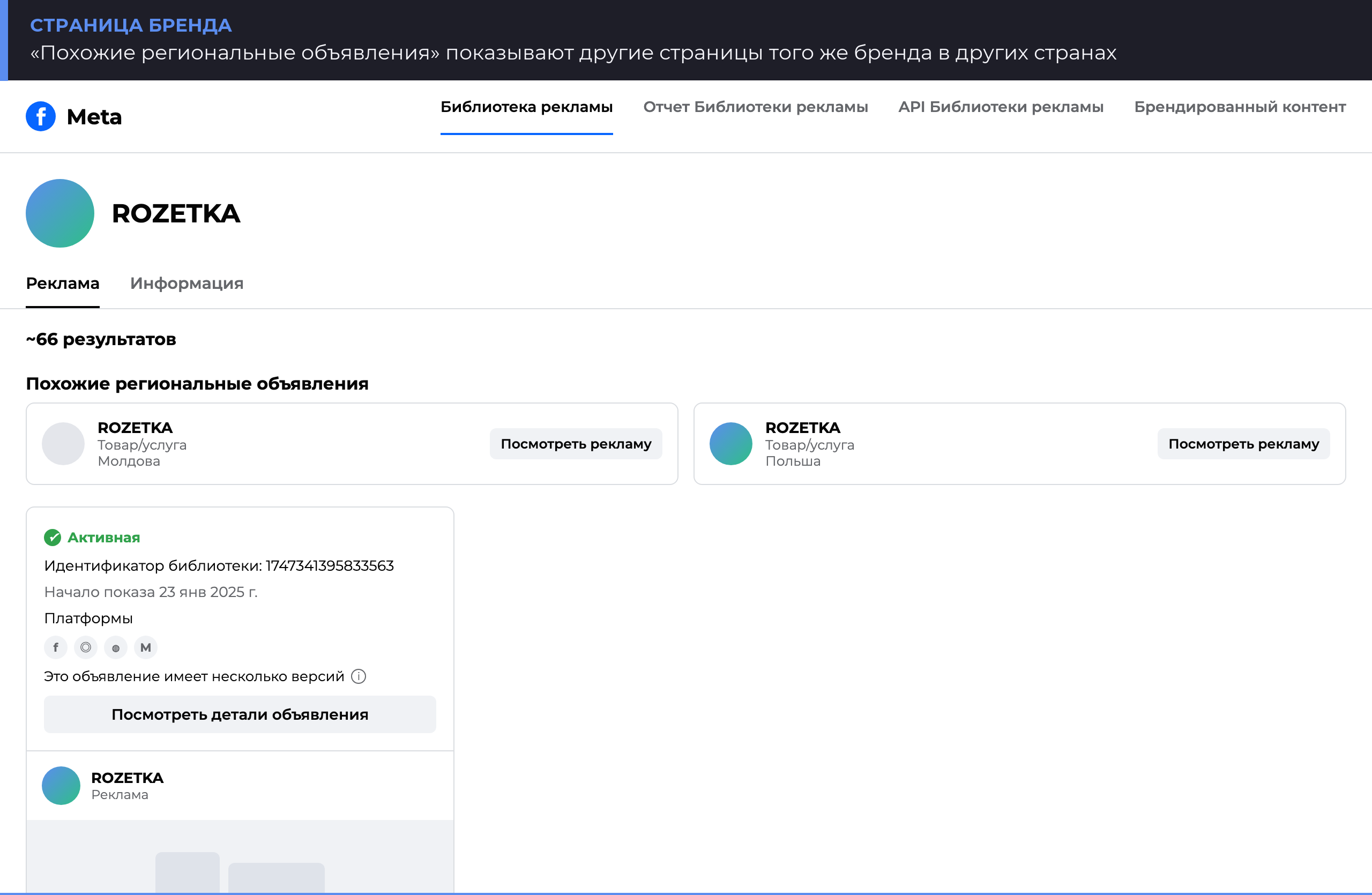
Task: Click the ROZETKA Poland page avatar
Action: (x=731, y=444)
